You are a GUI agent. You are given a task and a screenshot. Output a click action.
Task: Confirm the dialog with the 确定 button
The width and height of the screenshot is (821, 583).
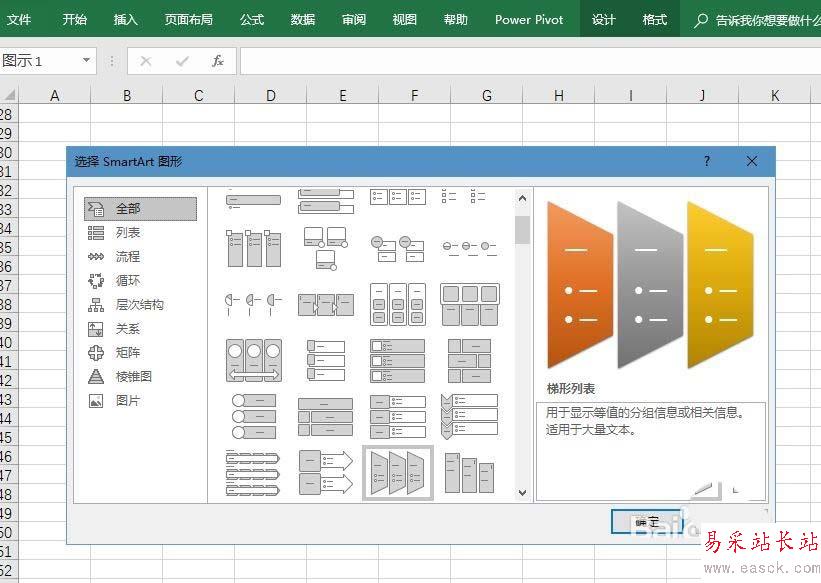tap(647, 522)
